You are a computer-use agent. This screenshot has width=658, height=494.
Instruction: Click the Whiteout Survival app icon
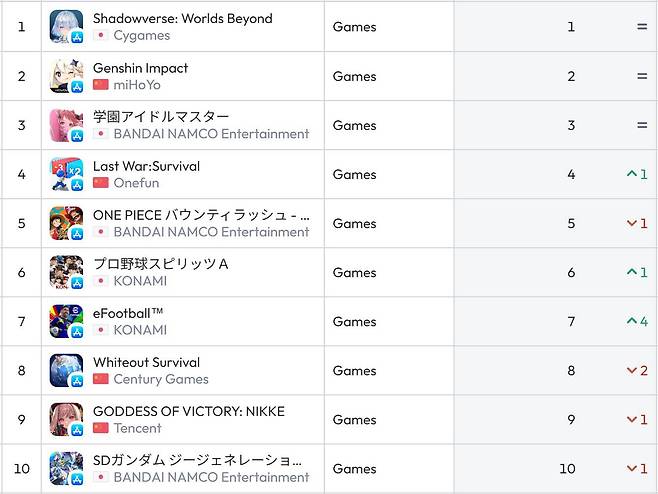coord(66,370)
